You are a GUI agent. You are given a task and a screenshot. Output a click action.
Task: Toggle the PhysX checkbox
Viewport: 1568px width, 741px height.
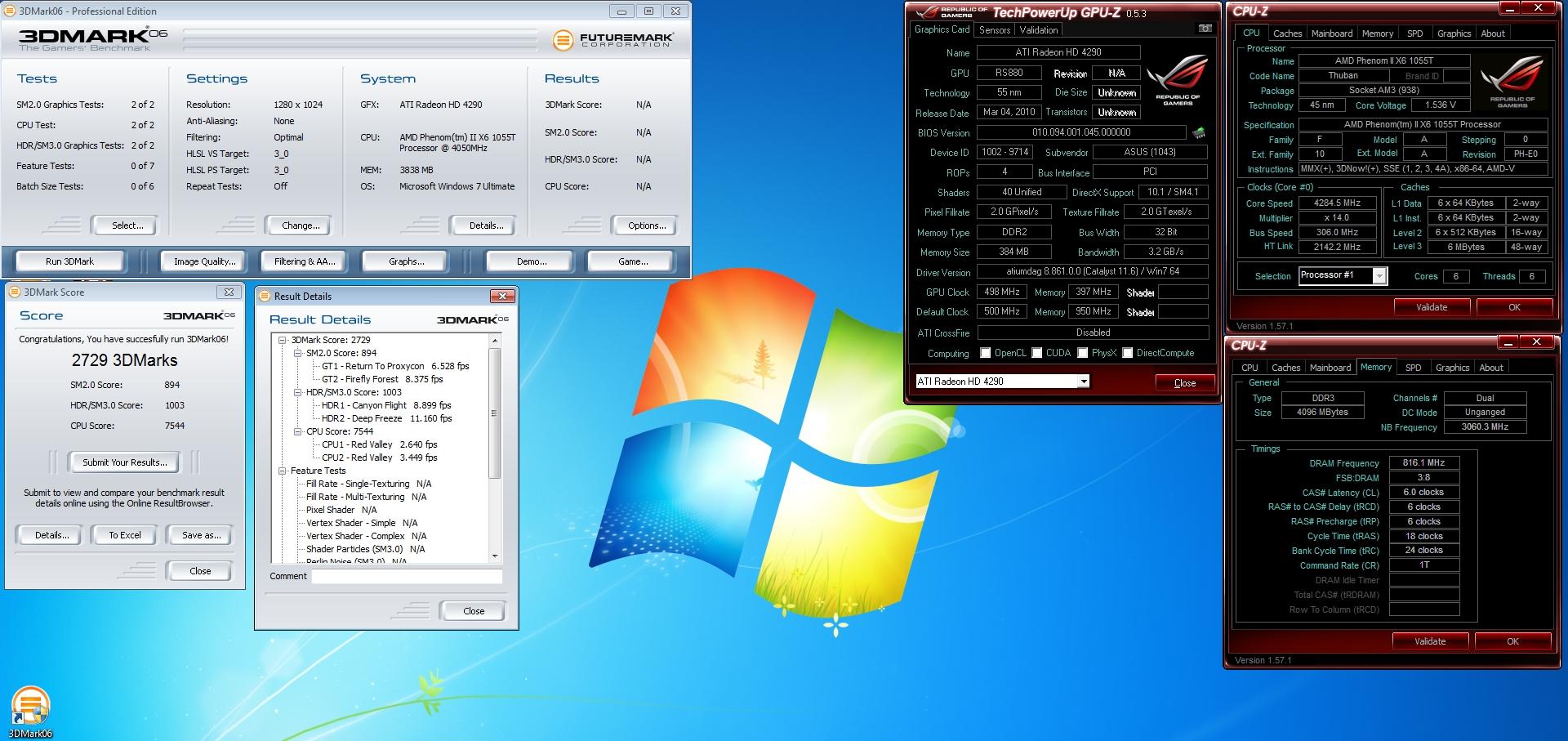[1083, 353]
